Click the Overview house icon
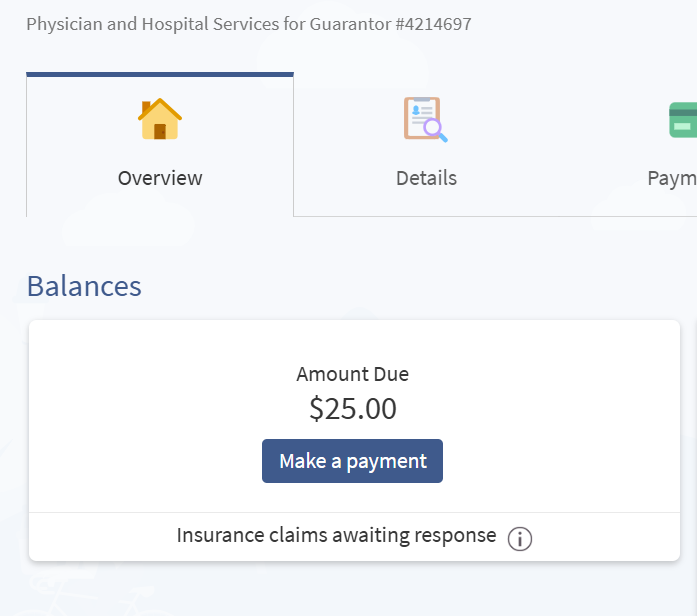 tap(160, 119)
